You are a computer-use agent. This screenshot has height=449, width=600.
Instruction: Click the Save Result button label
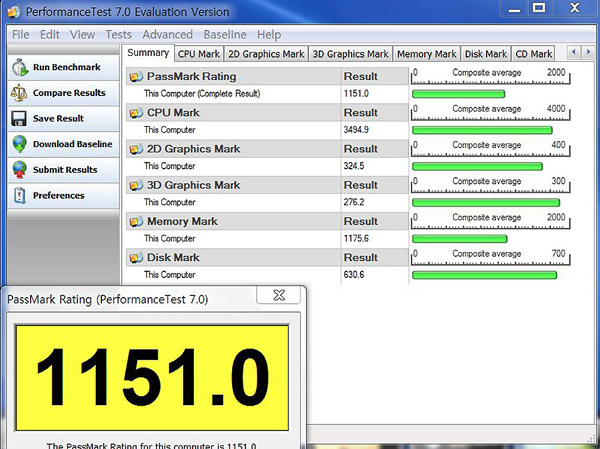coord(58,119)
